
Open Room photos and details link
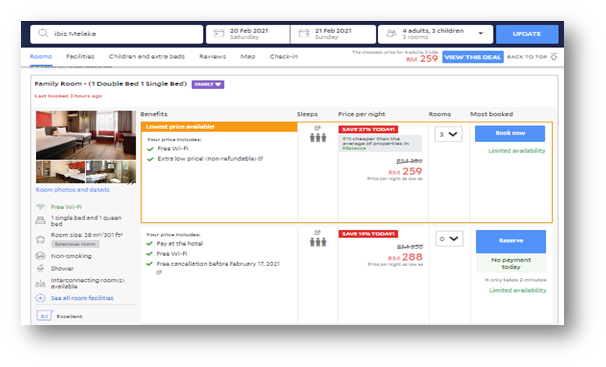73,190
